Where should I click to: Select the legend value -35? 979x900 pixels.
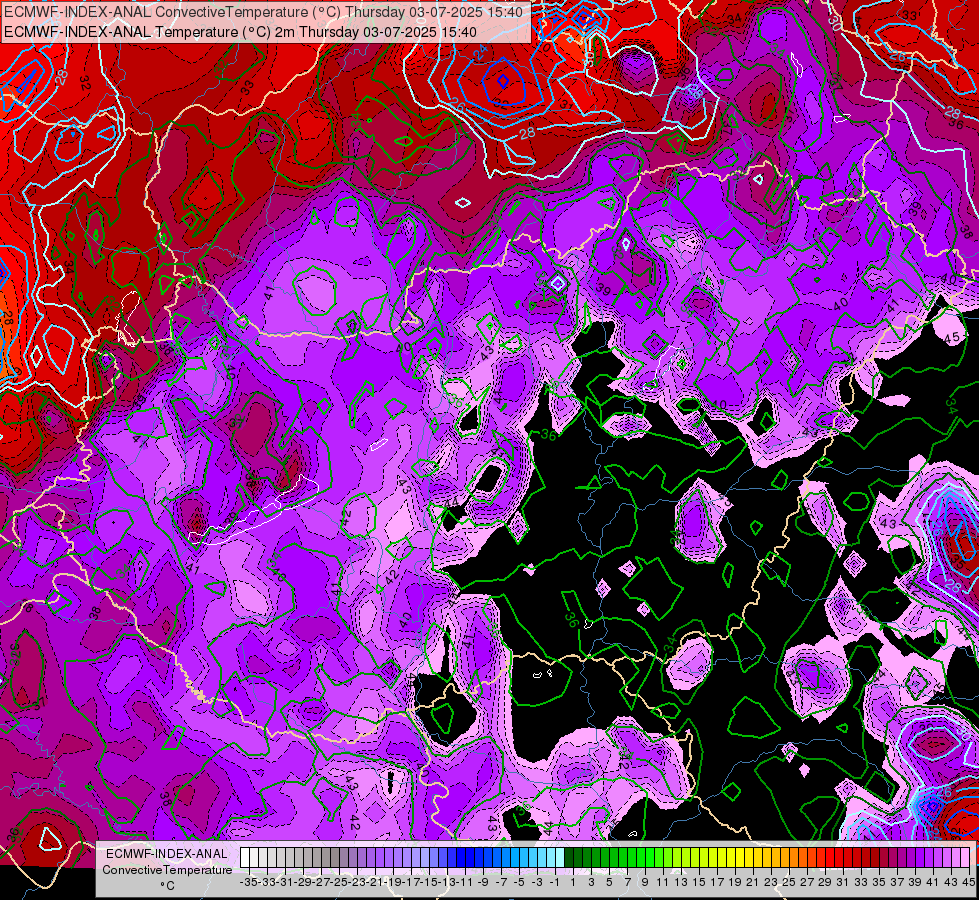[x=248, y=882]
